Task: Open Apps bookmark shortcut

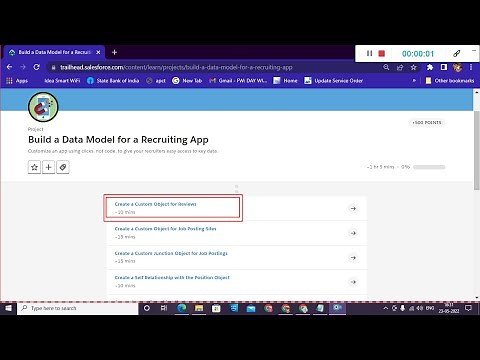Action: click(17, 81)
